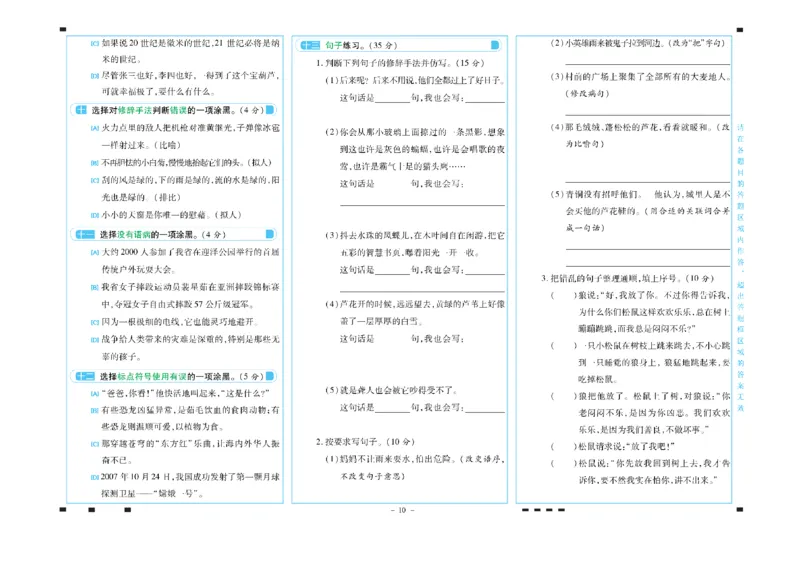Mark bubble C beside 因为一根极细的电线

(94, 323)
